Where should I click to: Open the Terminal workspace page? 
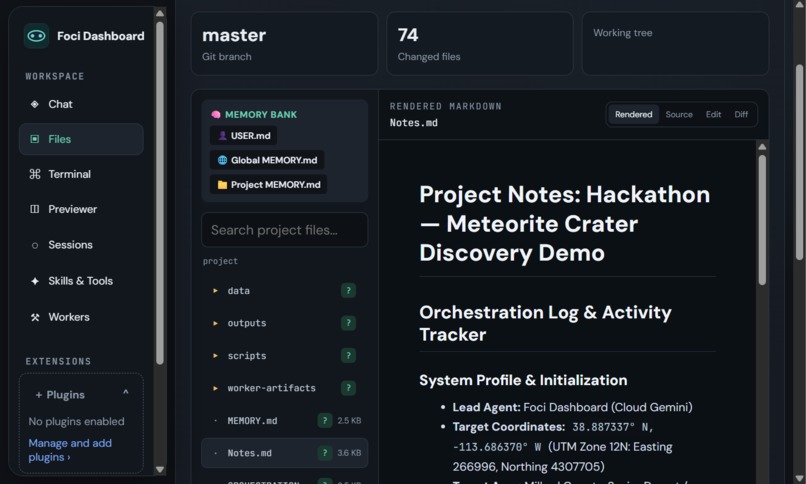pos(81,174)
